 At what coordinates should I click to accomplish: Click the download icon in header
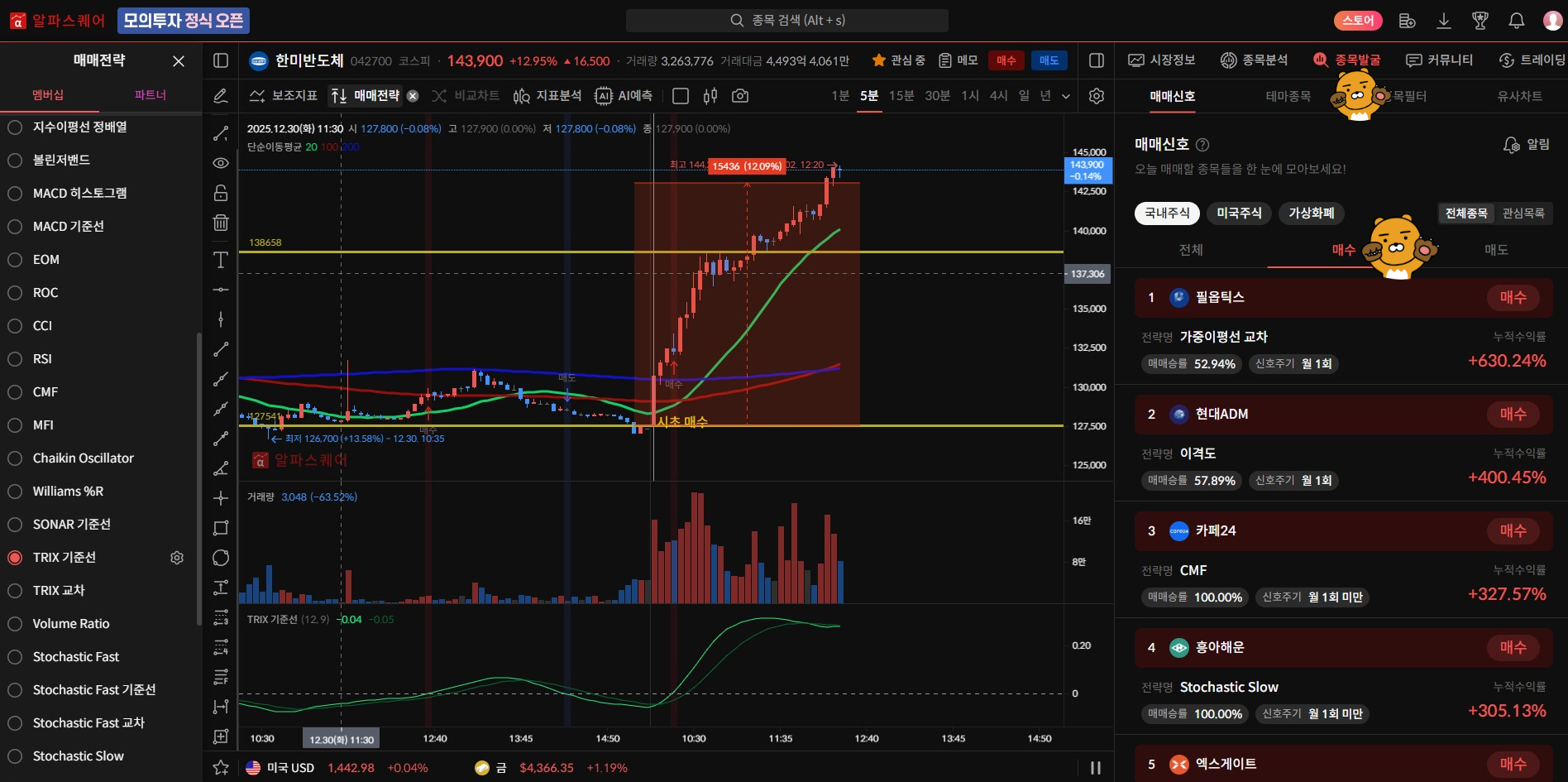point(1444,21)
